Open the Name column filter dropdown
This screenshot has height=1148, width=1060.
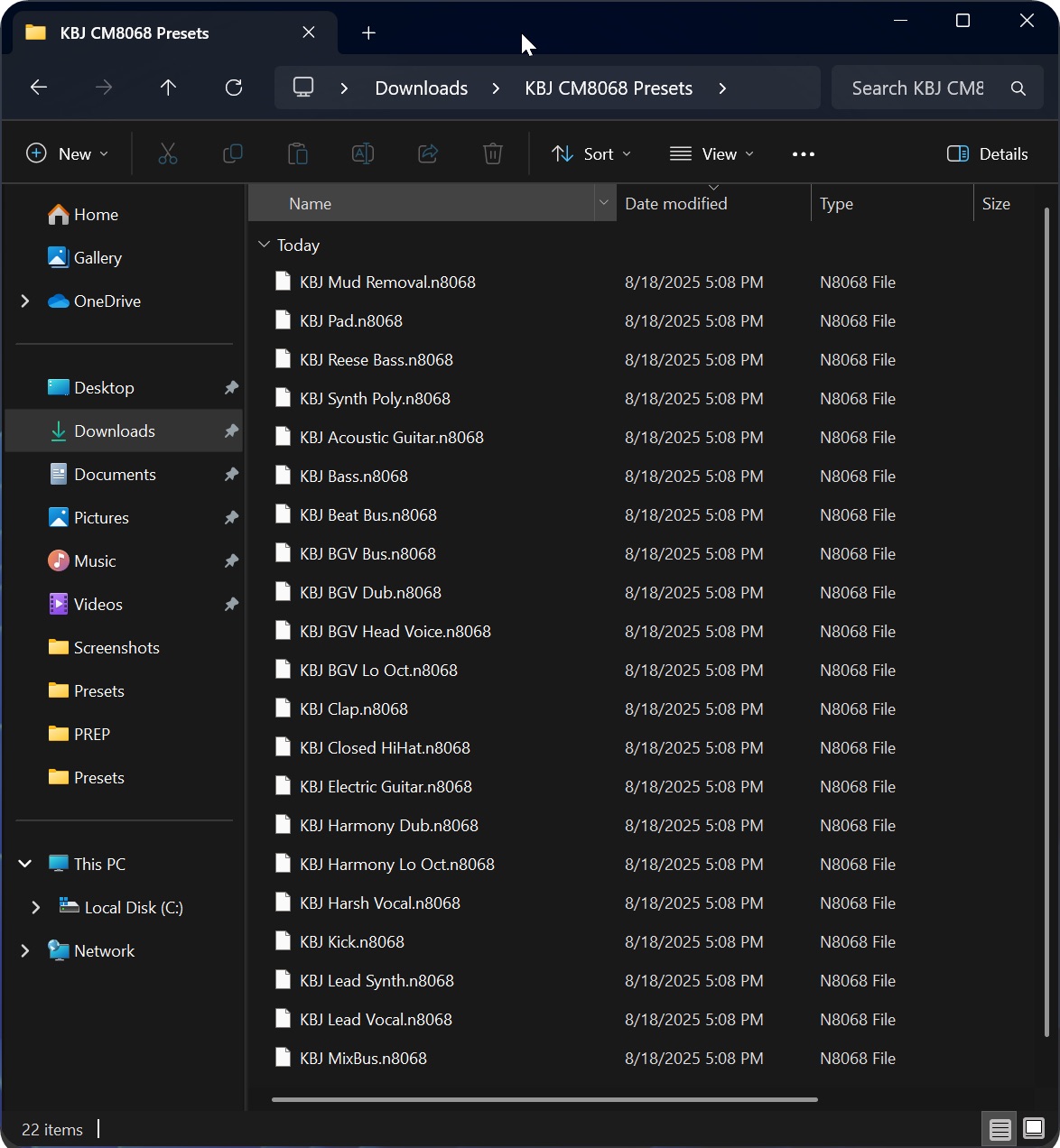pos(604,203)
